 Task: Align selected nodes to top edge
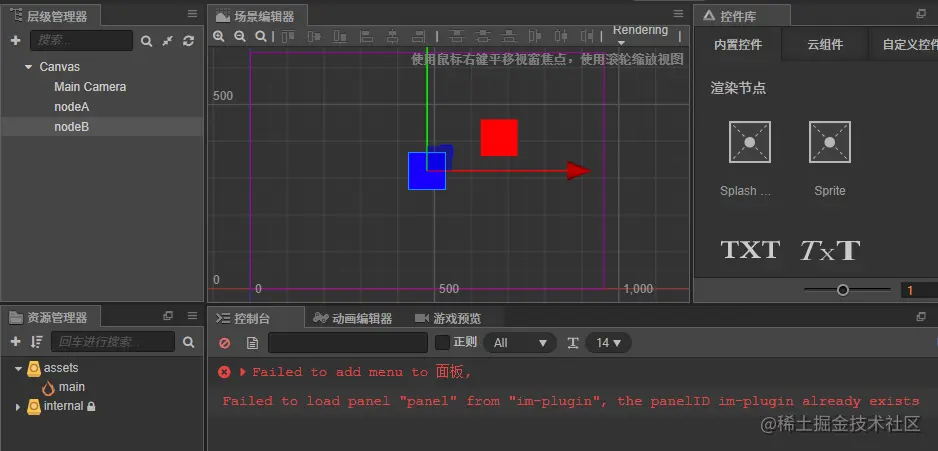click(x=288, y=36)
